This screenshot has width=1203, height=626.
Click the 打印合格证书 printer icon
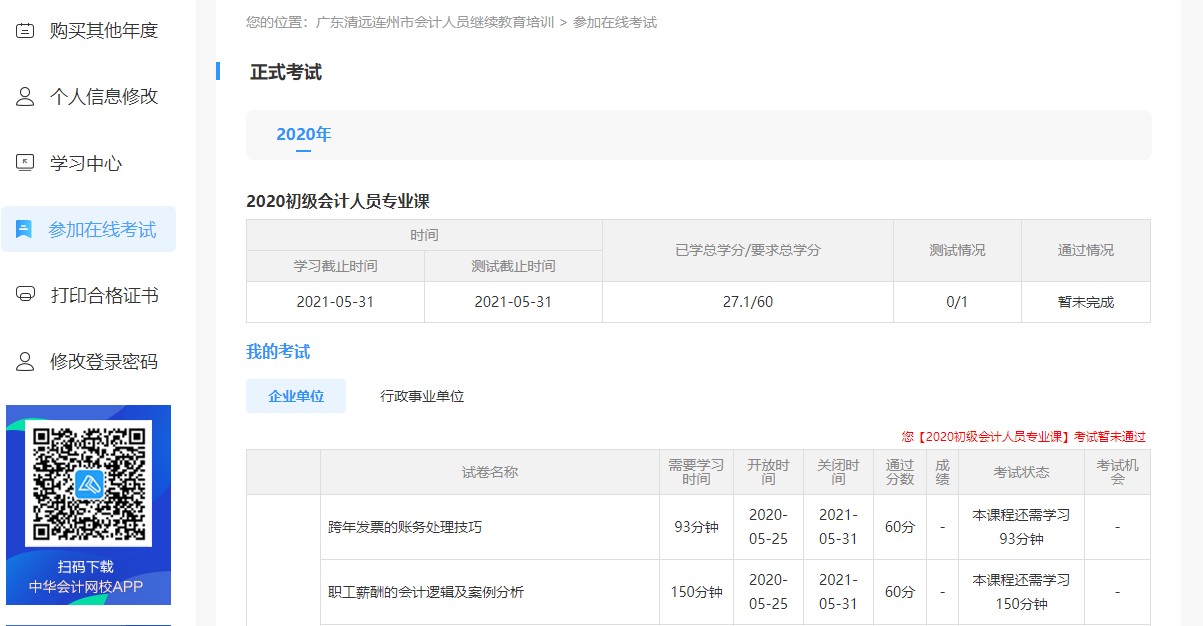pyautogui.click(x=25, y=295)
